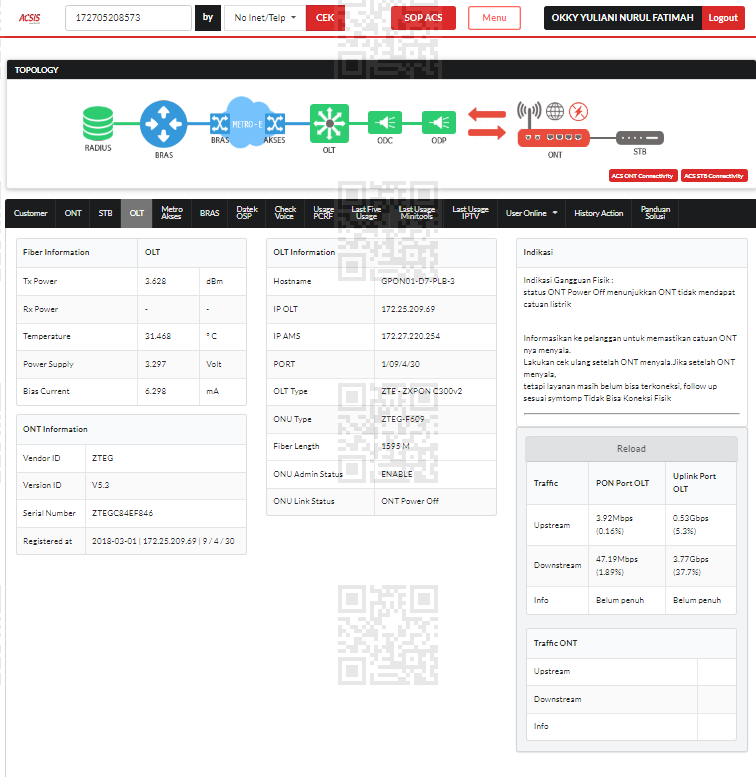
Task: Open the Last Usage Minitools tab
Action: click(x=417, y=213)
